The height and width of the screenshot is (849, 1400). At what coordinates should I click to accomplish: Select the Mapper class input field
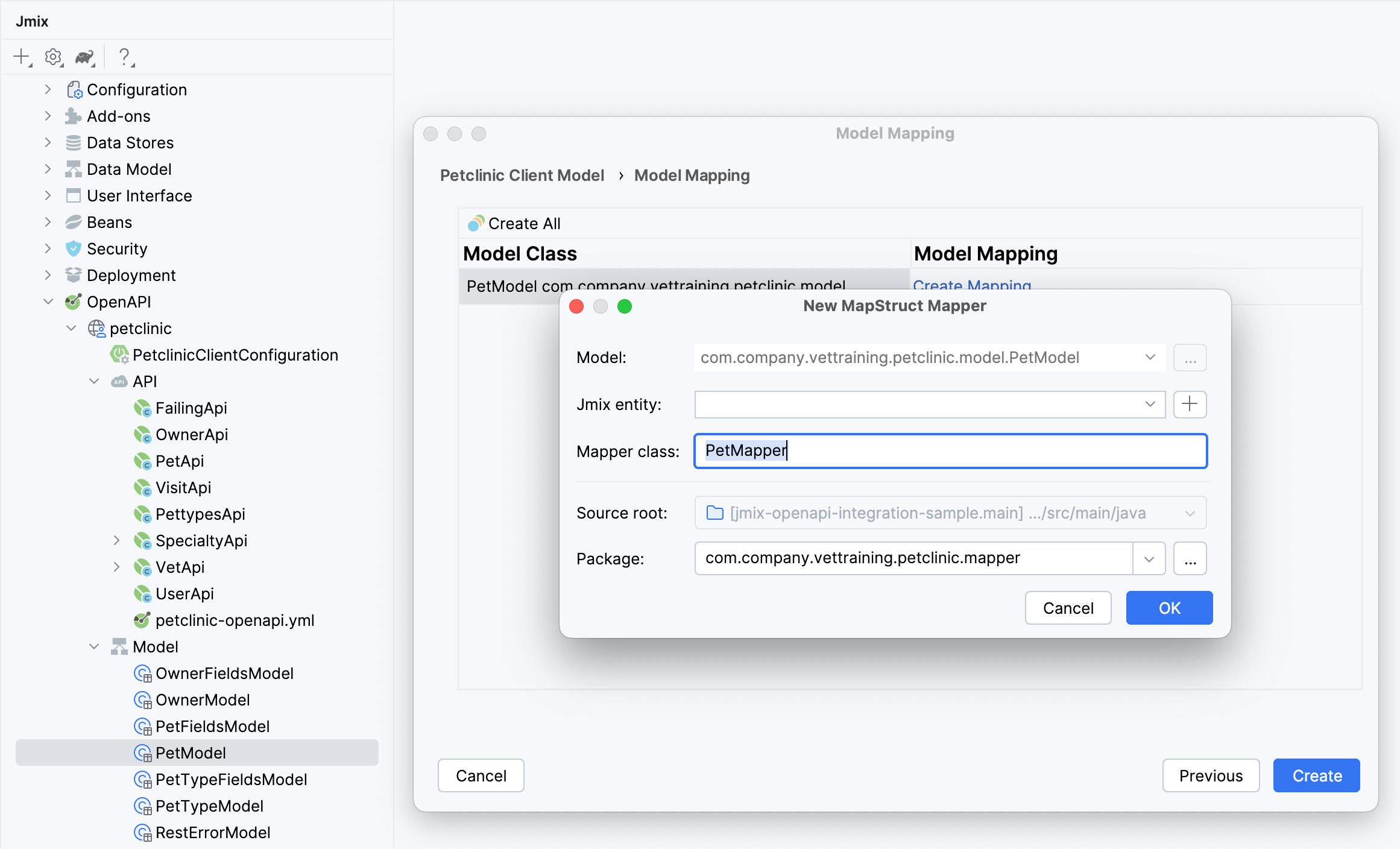click(950, 450)
